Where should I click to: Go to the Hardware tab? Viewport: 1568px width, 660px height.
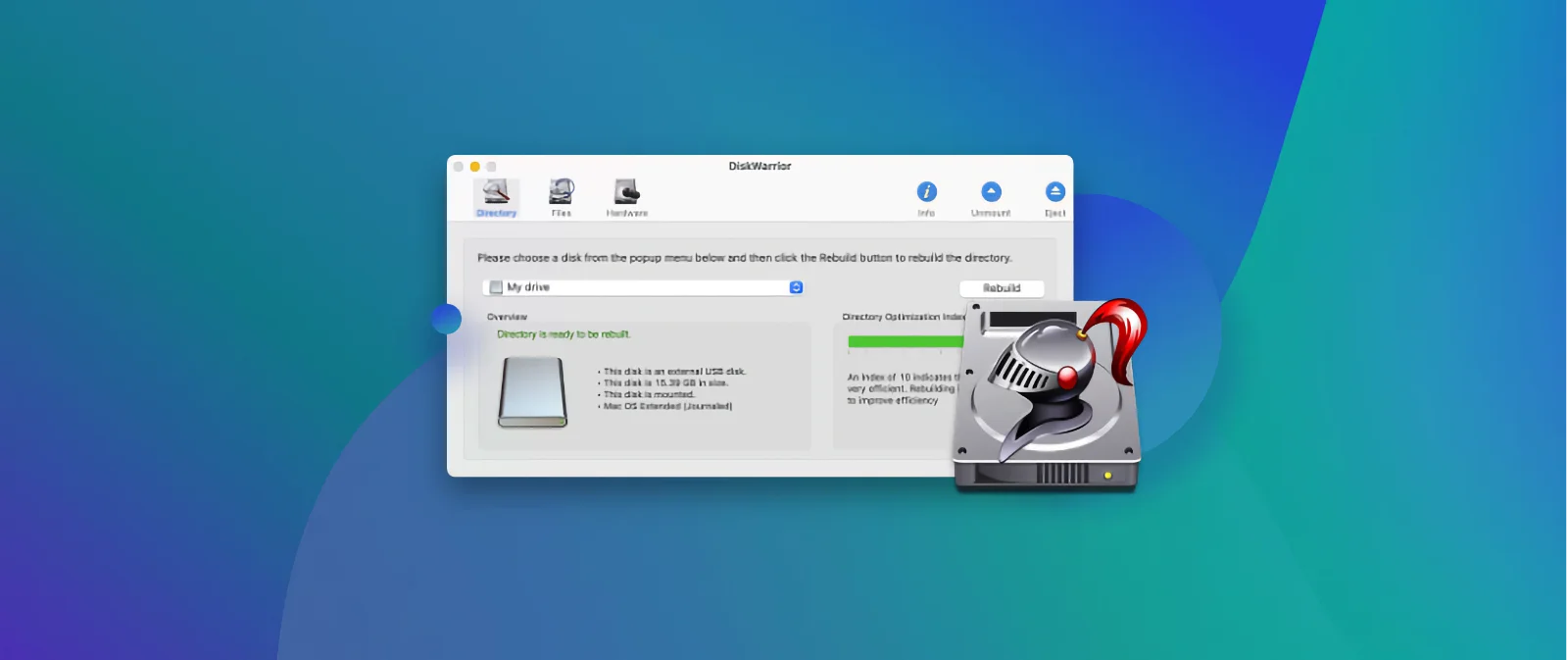tap(626, 197)
